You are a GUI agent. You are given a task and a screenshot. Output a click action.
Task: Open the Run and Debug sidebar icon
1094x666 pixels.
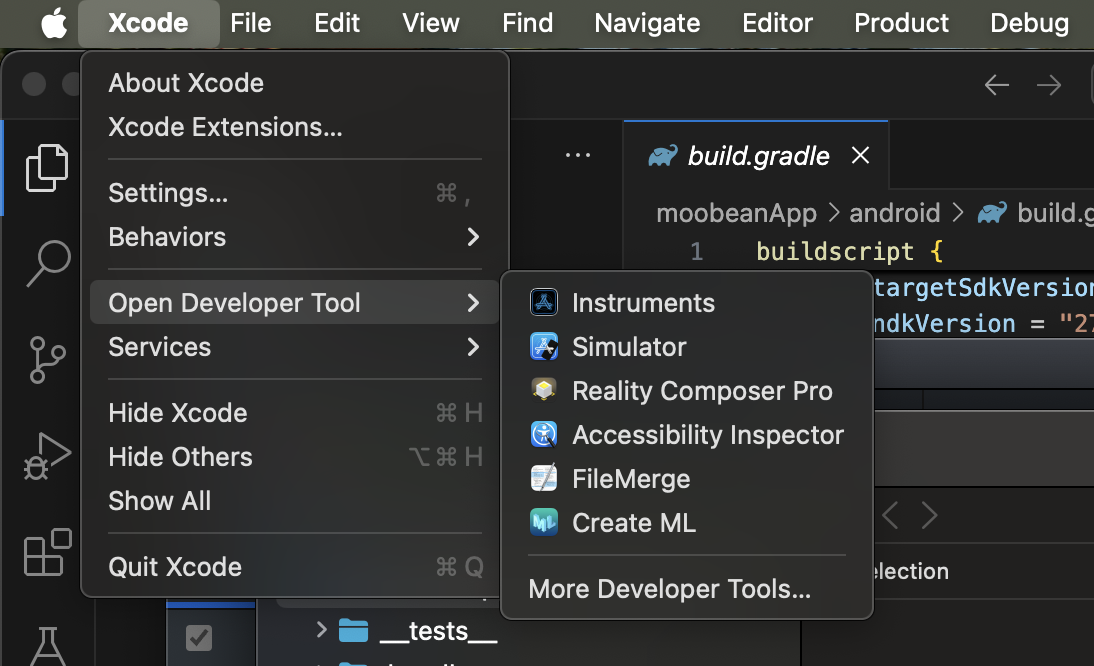click(47, 456)
